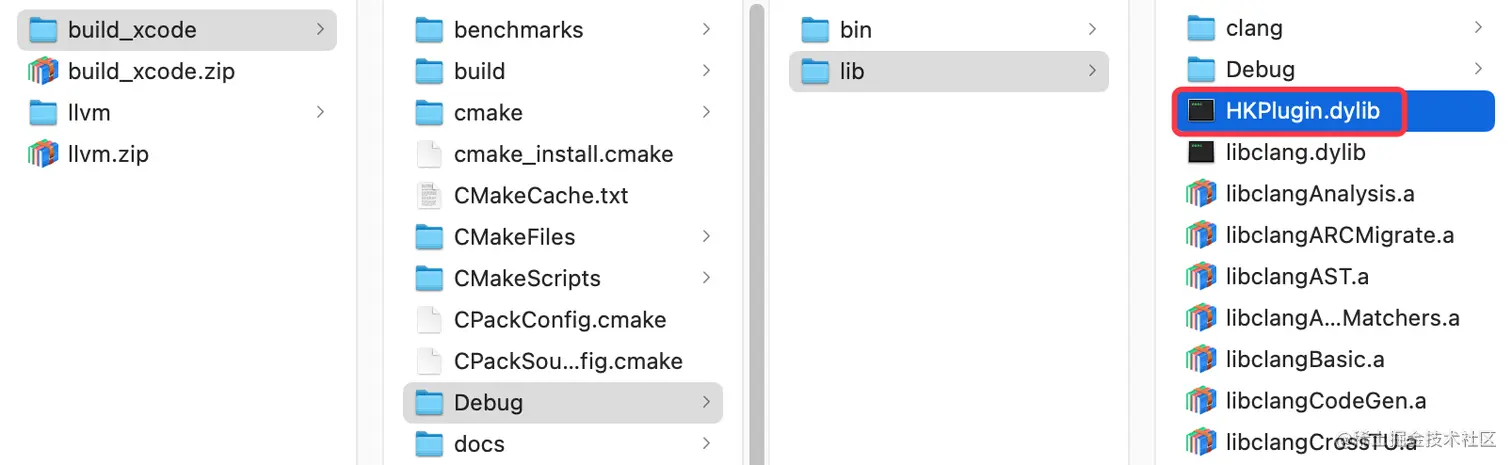Click the llvm.zip archive icon

[x=43, y=154]
